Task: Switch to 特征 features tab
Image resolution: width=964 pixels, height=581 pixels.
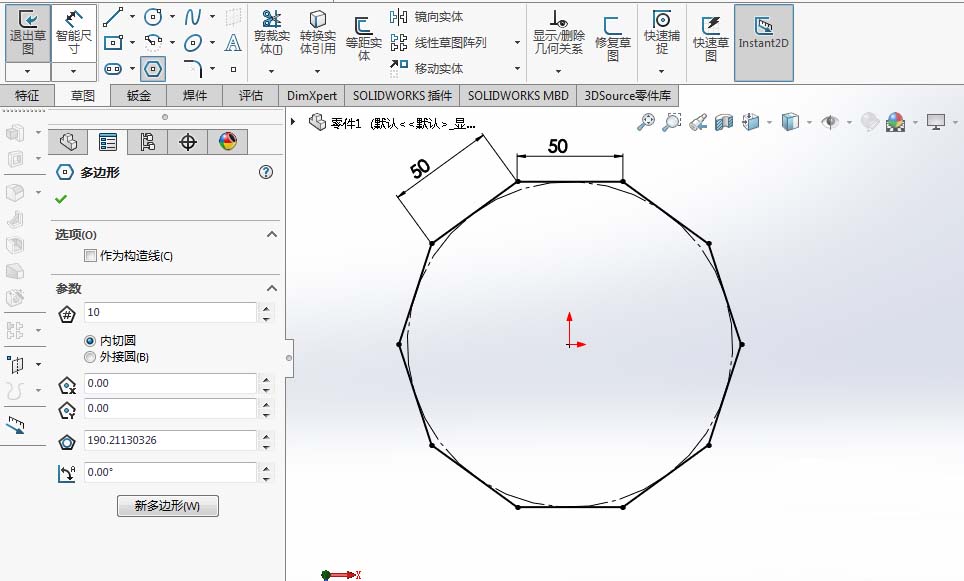Action: tap(27, 95)
